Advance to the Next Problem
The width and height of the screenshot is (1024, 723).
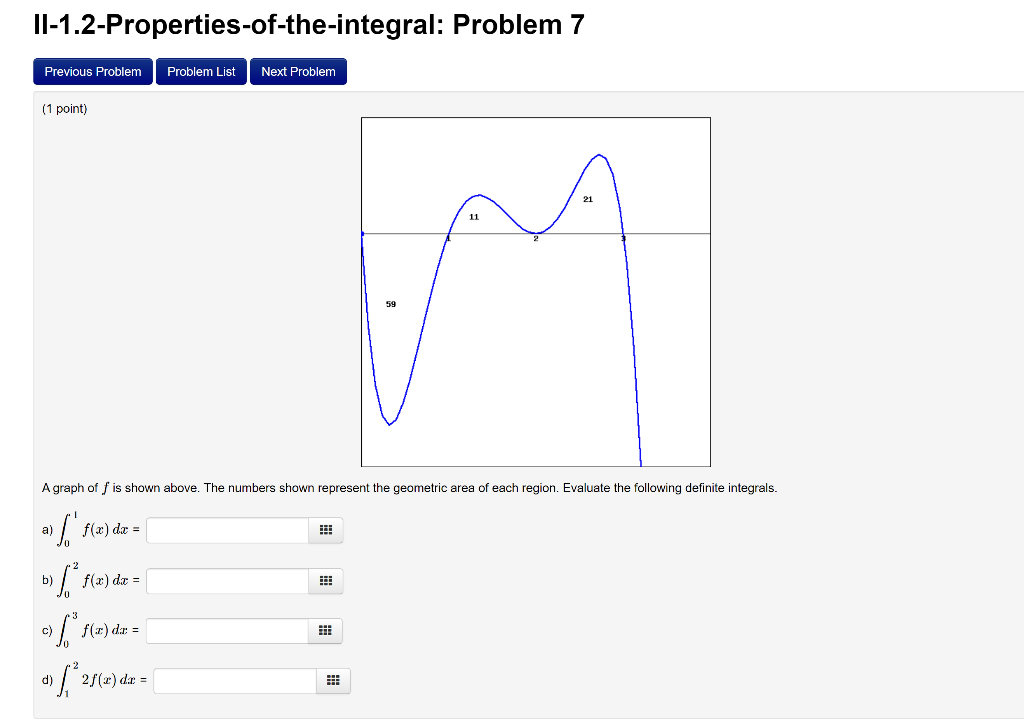coord(298,71)
